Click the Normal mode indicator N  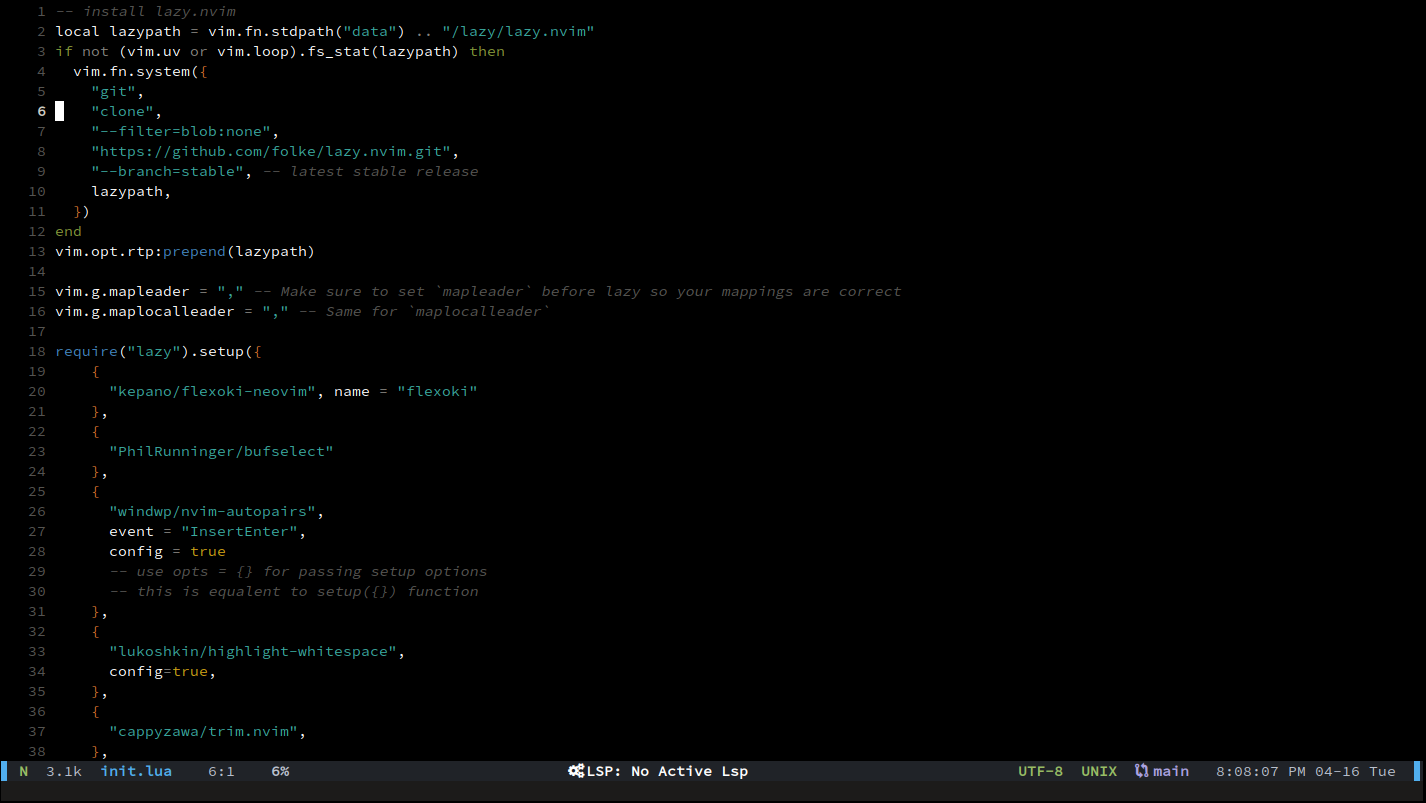23,771
